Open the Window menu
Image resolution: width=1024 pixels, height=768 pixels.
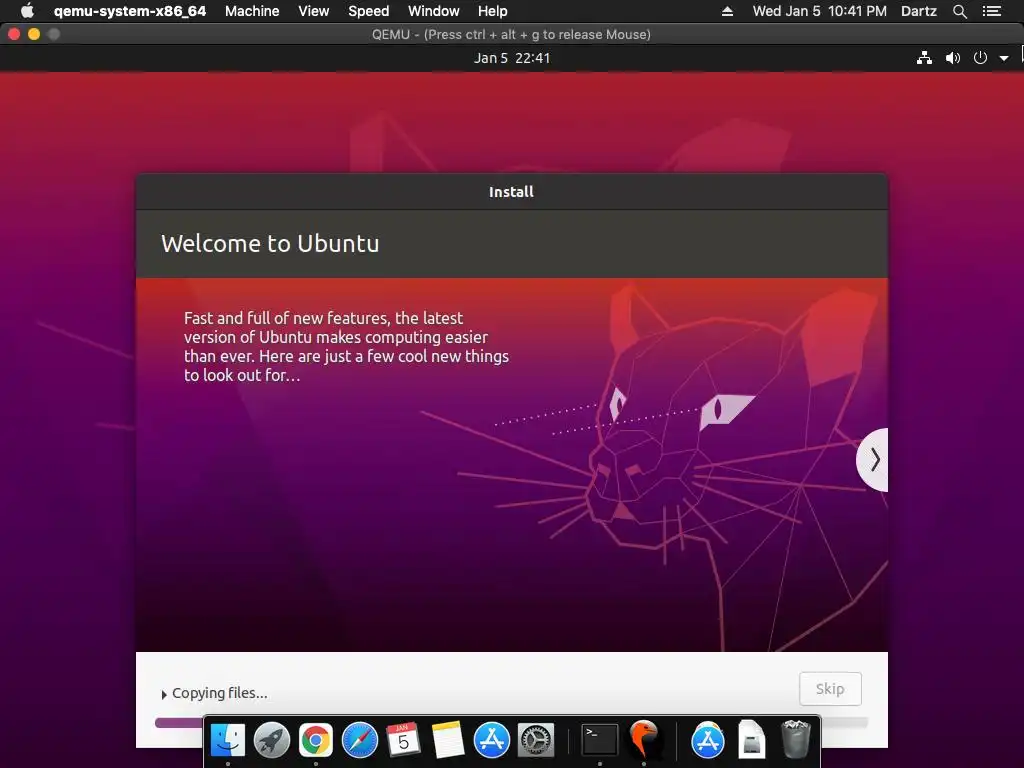(434, 11)
